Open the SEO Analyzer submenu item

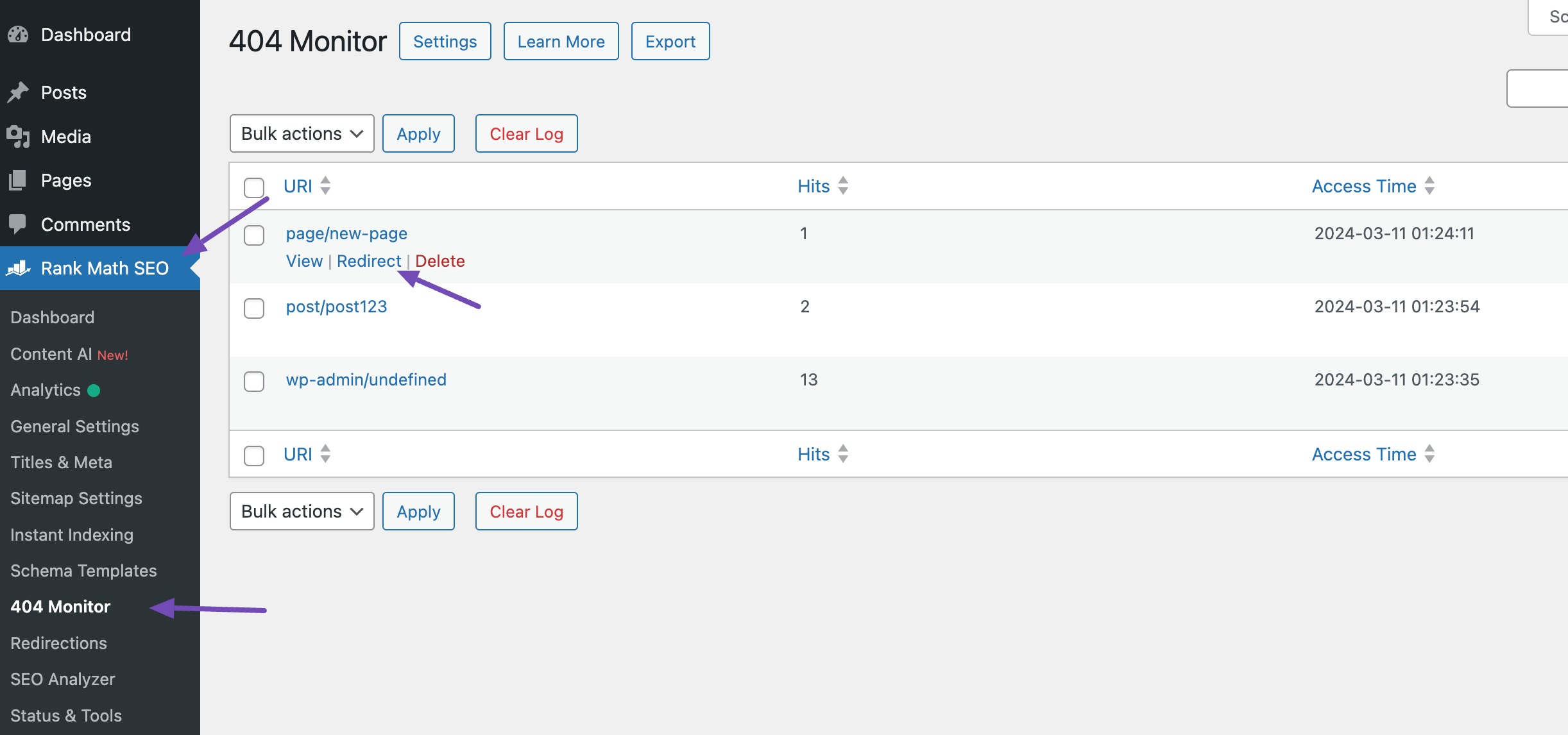[x=63, y=679]
